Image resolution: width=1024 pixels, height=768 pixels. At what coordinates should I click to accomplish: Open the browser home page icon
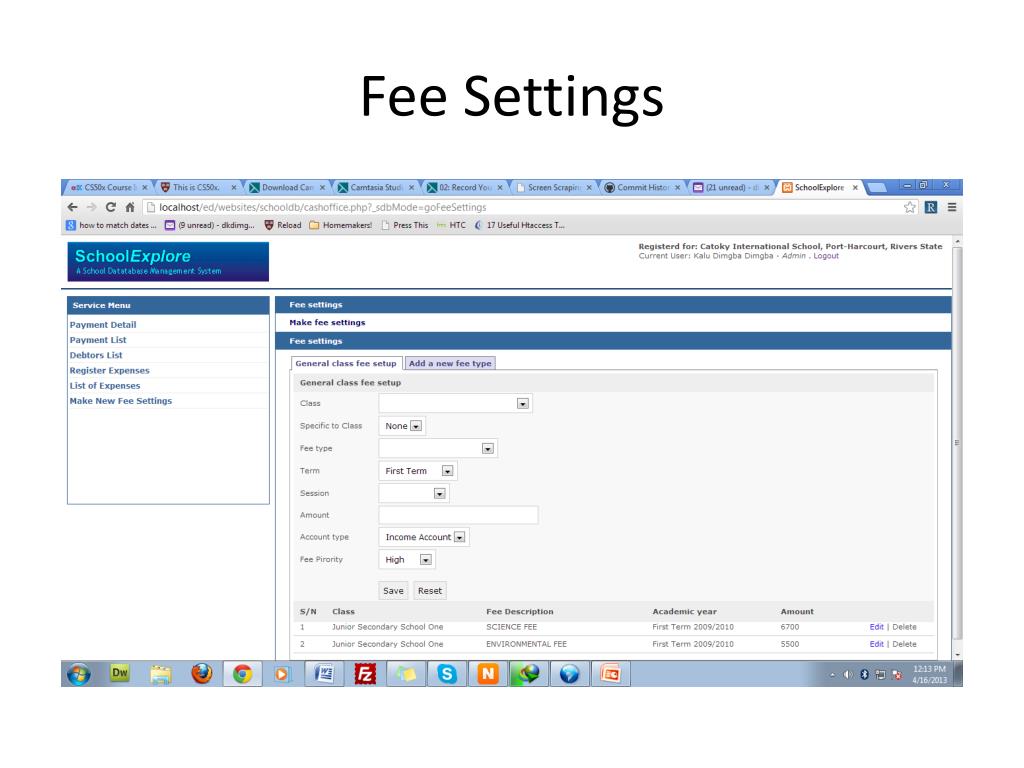tap(130, 207)
